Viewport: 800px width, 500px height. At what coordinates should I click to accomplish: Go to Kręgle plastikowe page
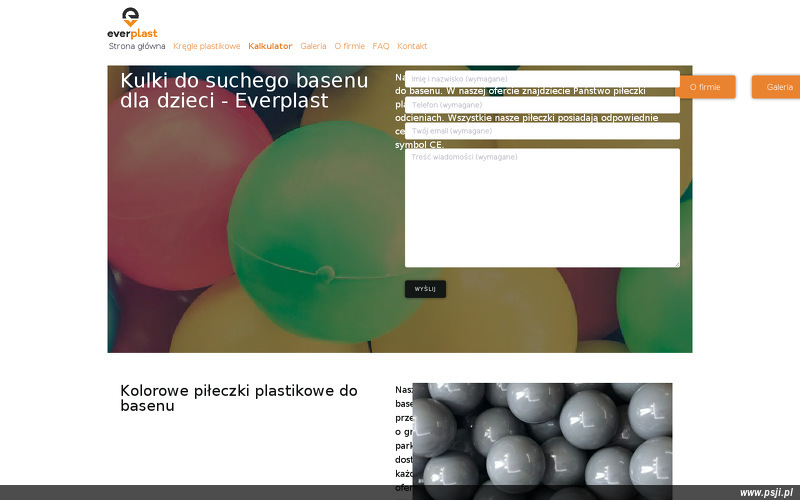pyautogui.click(x=207, y=46)
